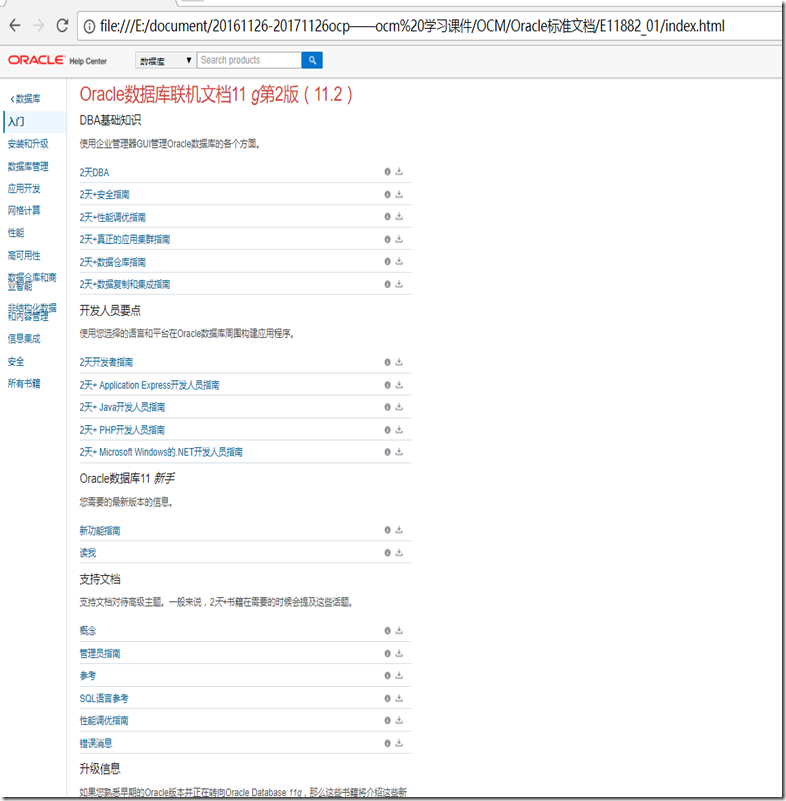Open the SQL语言参考 link

click(x=104, y=698)
